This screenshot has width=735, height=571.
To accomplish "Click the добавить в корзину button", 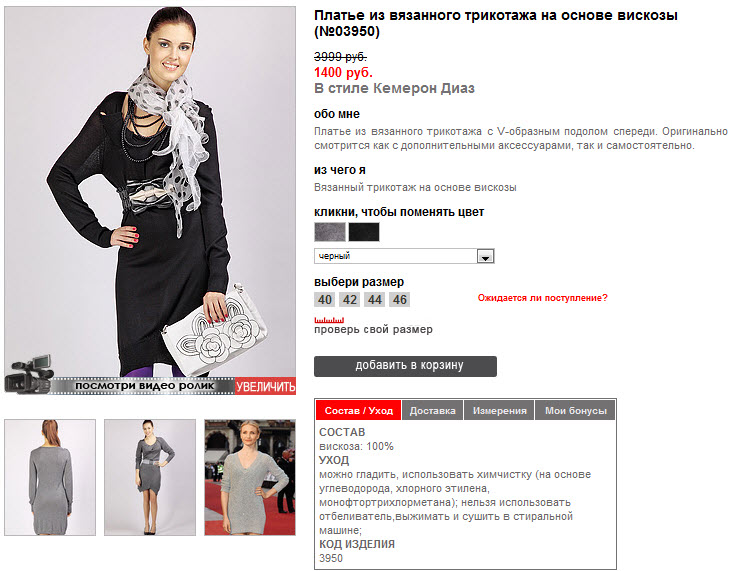I will [405, 366].
